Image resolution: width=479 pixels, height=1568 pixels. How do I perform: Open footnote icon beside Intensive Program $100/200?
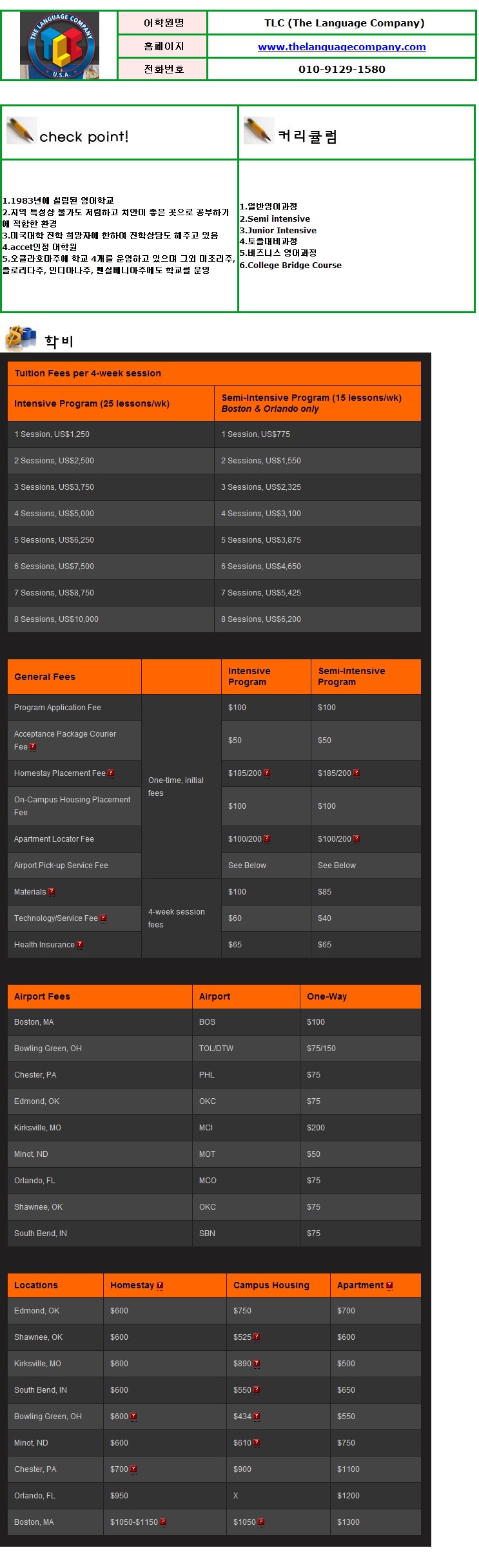coord(267,838)
